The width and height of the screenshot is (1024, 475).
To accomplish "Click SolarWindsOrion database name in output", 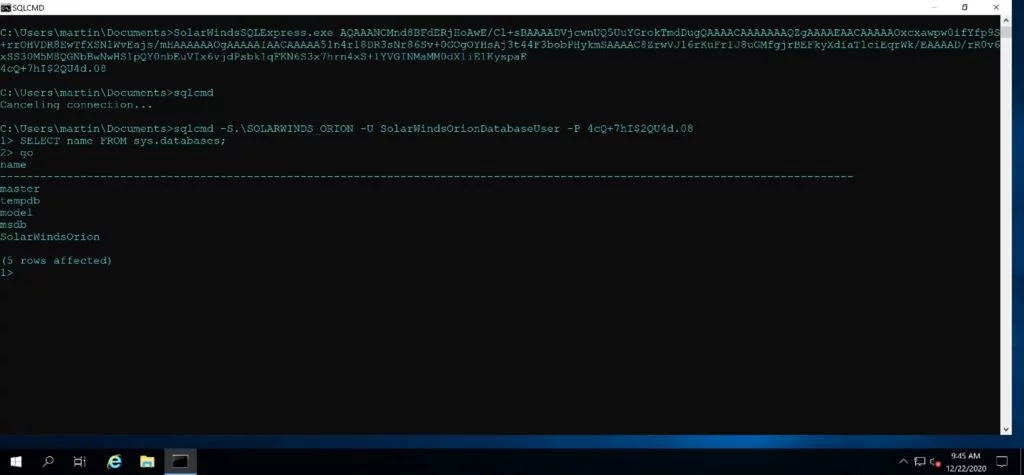I will 50,237.
